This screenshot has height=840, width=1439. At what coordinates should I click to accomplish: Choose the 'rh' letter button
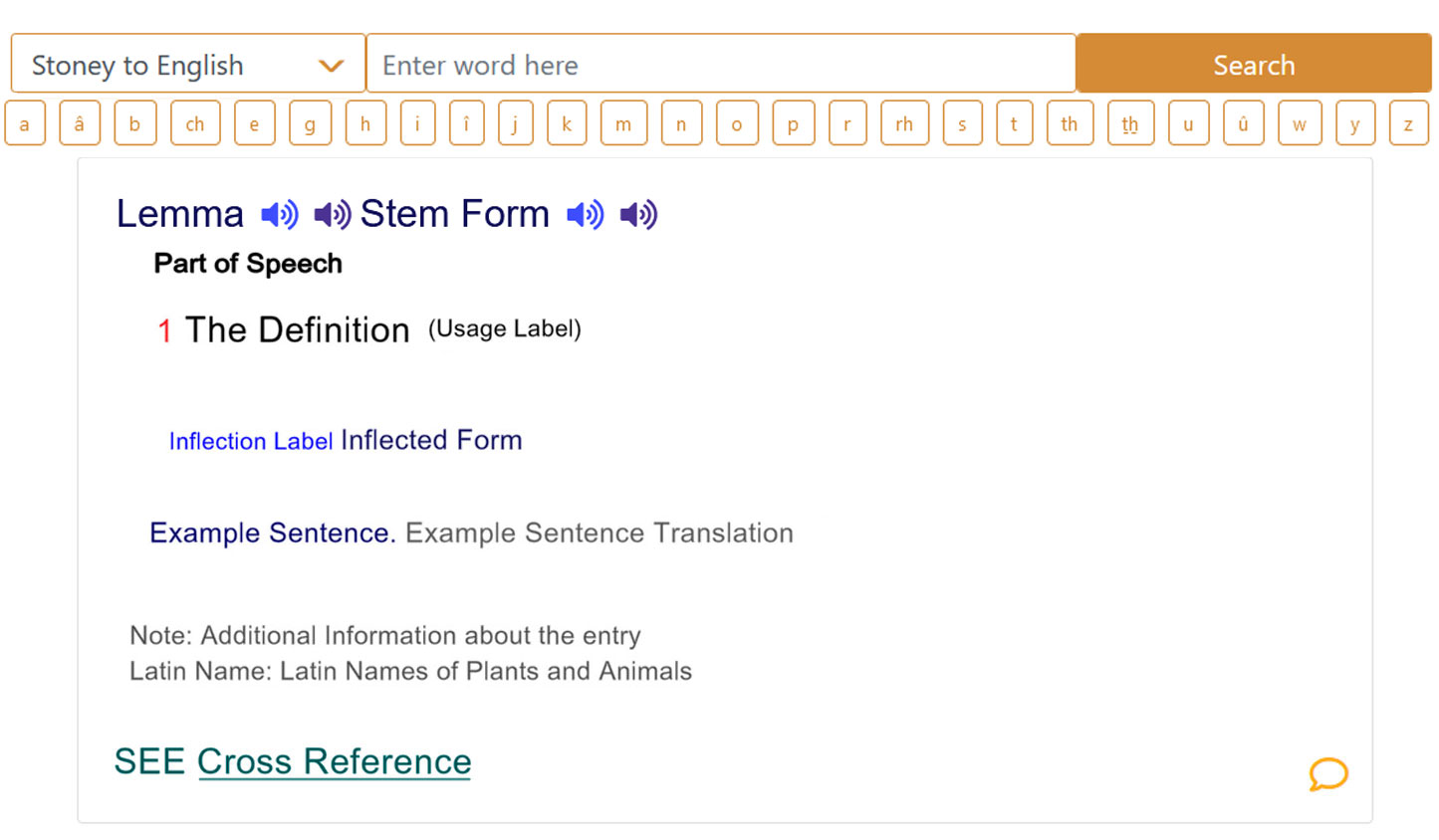904,124
